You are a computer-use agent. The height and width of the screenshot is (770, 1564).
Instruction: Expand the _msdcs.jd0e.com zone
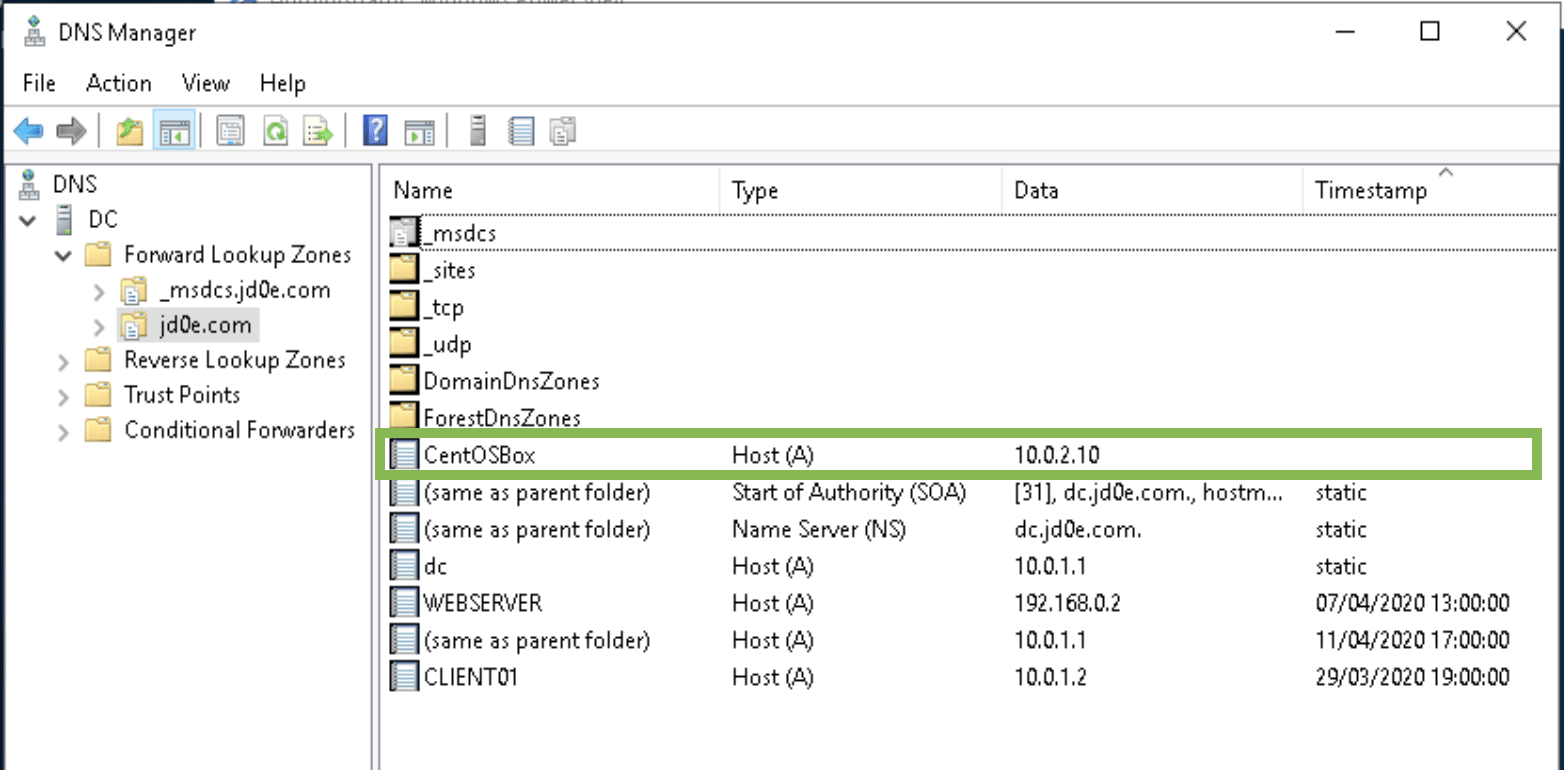coord(97,290)
